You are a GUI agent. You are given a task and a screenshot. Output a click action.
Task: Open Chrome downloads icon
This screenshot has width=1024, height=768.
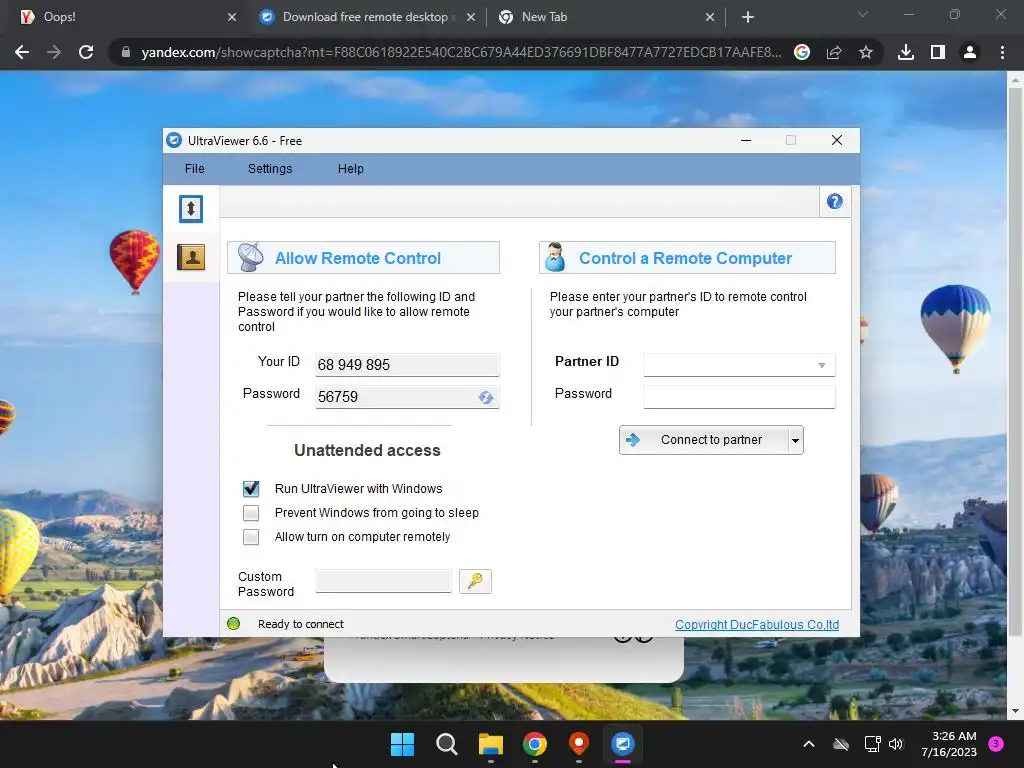pyautogui.click(x=906, y=52)
